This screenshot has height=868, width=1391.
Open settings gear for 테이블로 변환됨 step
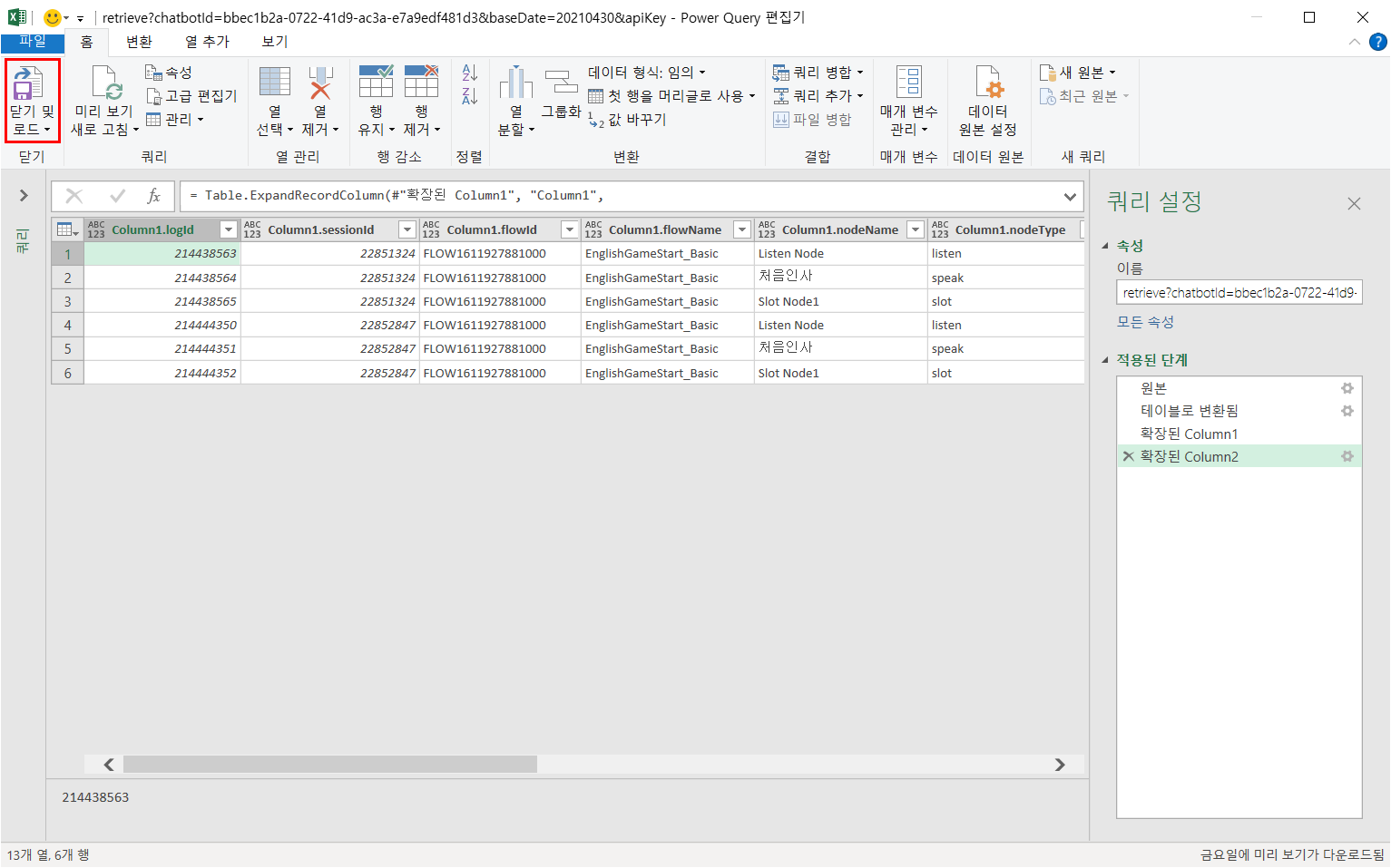pos(1347,411)
